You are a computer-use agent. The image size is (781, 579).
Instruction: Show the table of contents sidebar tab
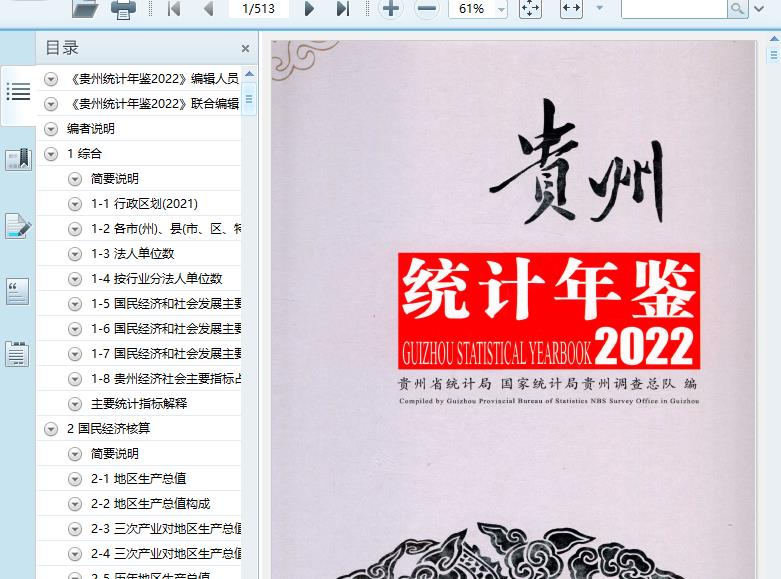coord(18,92)
